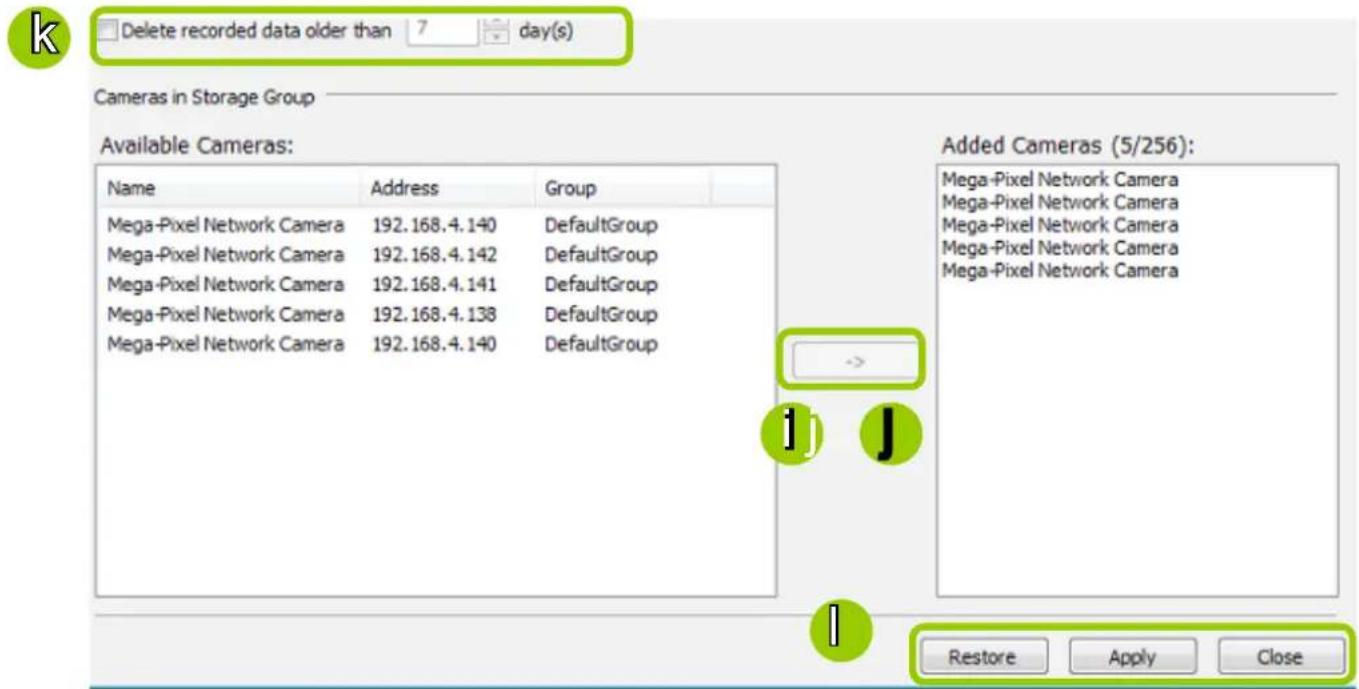Click camera name in the 192.168.4.142 row
Screen dimensions: 1359x689
coord(225,255)
